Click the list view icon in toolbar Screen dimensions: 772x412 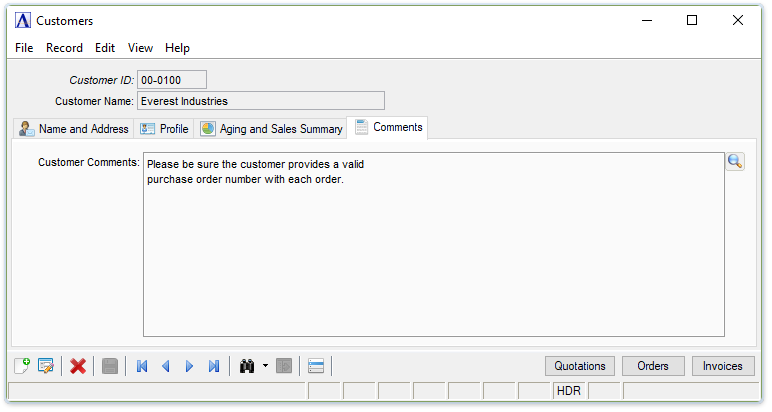[316, 366]
